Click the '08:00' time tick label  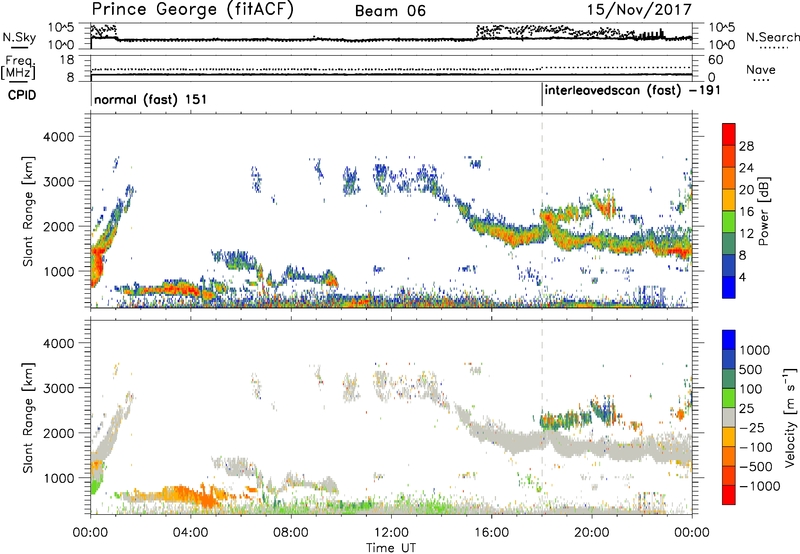(291, 533)
